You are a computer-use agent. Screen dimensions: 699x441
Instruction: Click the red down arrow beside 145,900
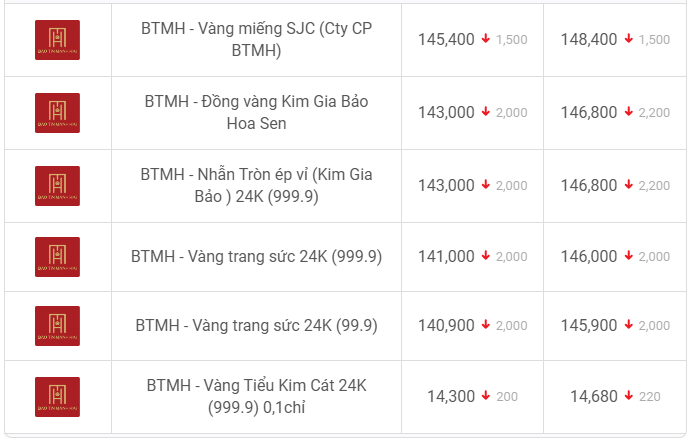point(629,325)
